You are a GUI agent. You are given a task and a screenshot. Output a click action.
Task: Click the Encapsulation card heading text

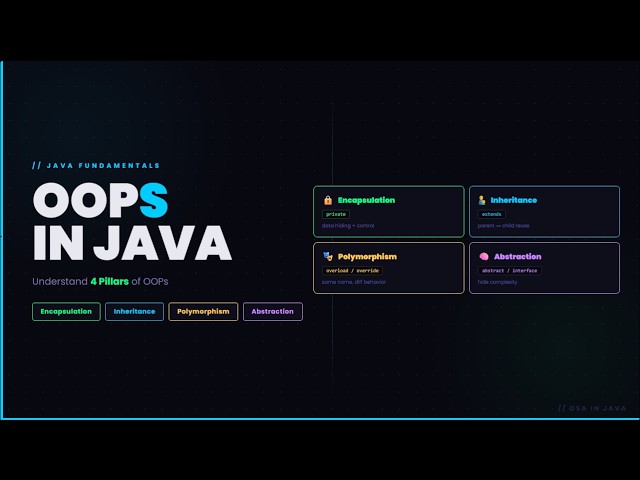tap(366, 200)
